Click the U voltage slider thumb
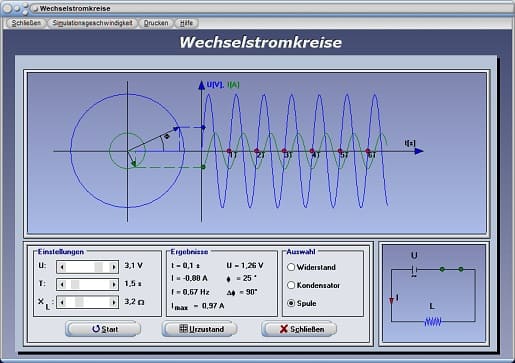515x363 pixels. [99, 267]
